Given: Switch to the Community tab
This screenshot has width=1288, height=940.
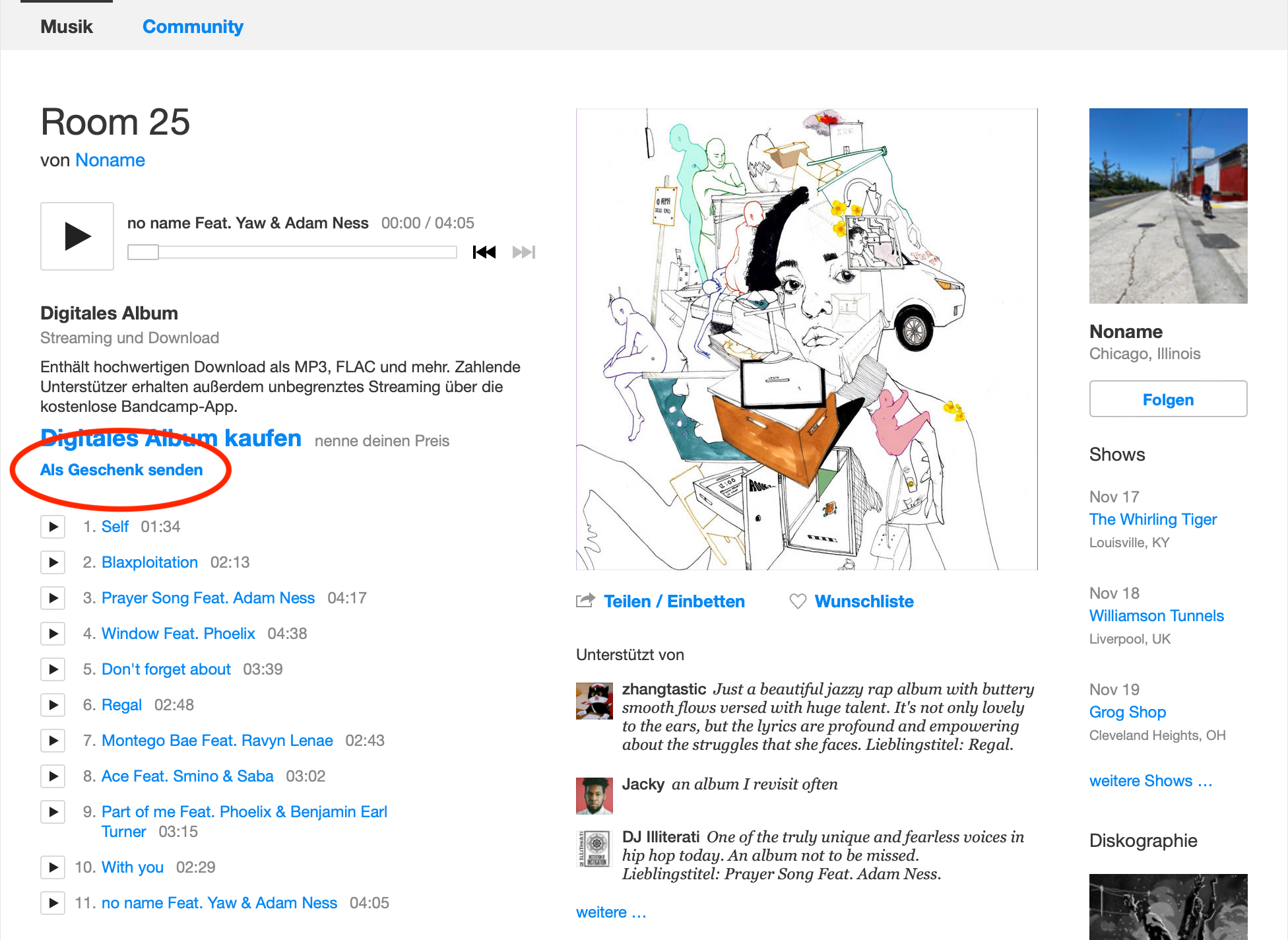Looking at the screenshot, I should [193, 26].
